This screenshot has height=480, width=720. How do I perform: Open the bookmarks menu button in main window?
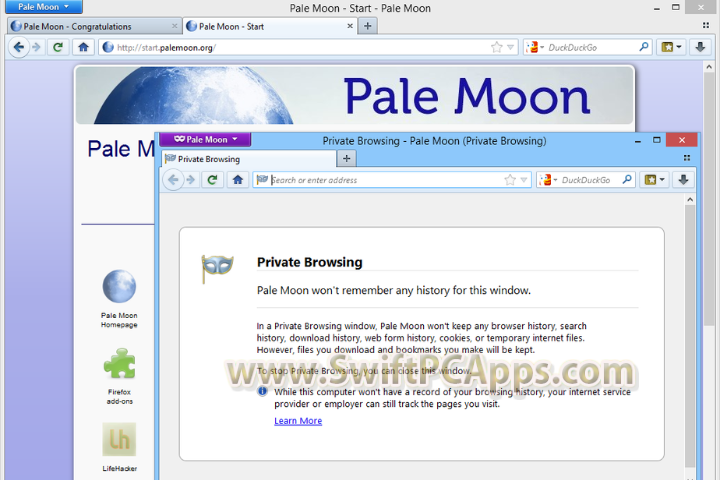(x=671, y=47)
